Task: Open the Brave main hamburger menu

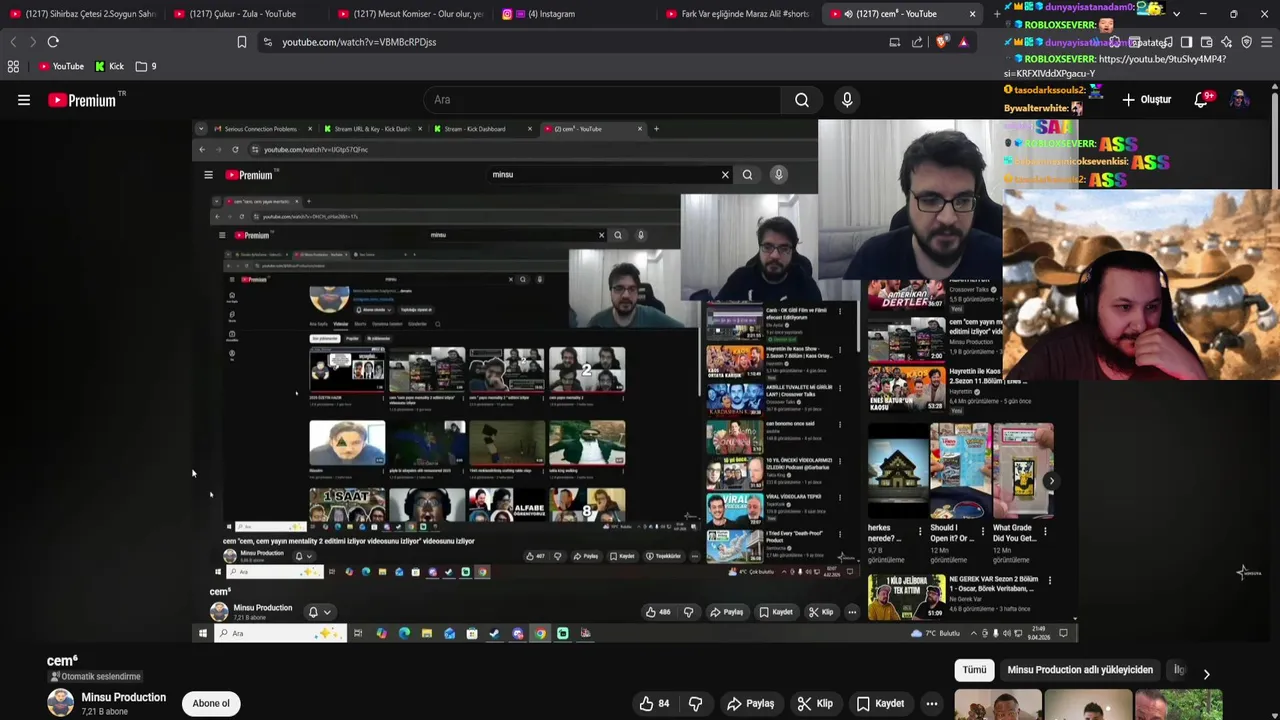Action: [1267, 42]
